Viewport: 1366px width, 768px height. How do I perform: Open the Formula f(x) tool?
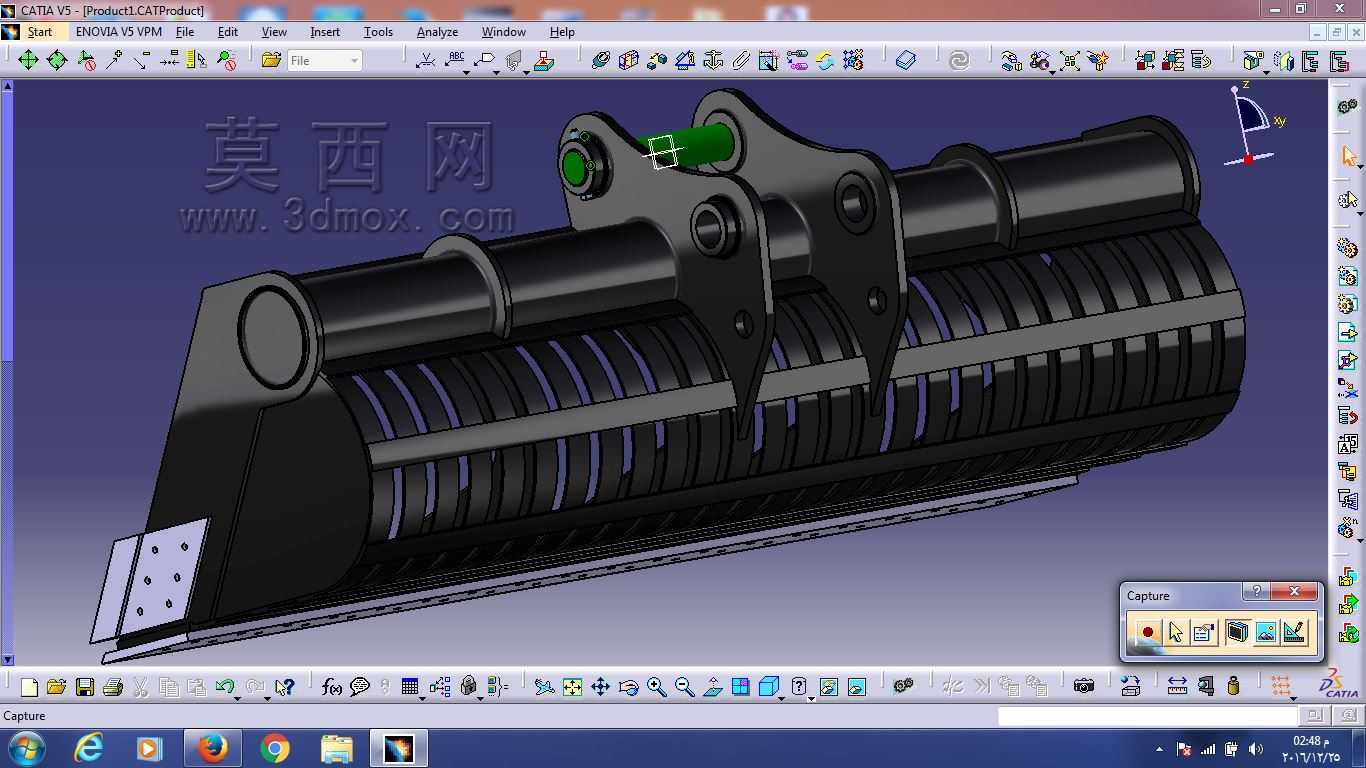coord(332,687)
